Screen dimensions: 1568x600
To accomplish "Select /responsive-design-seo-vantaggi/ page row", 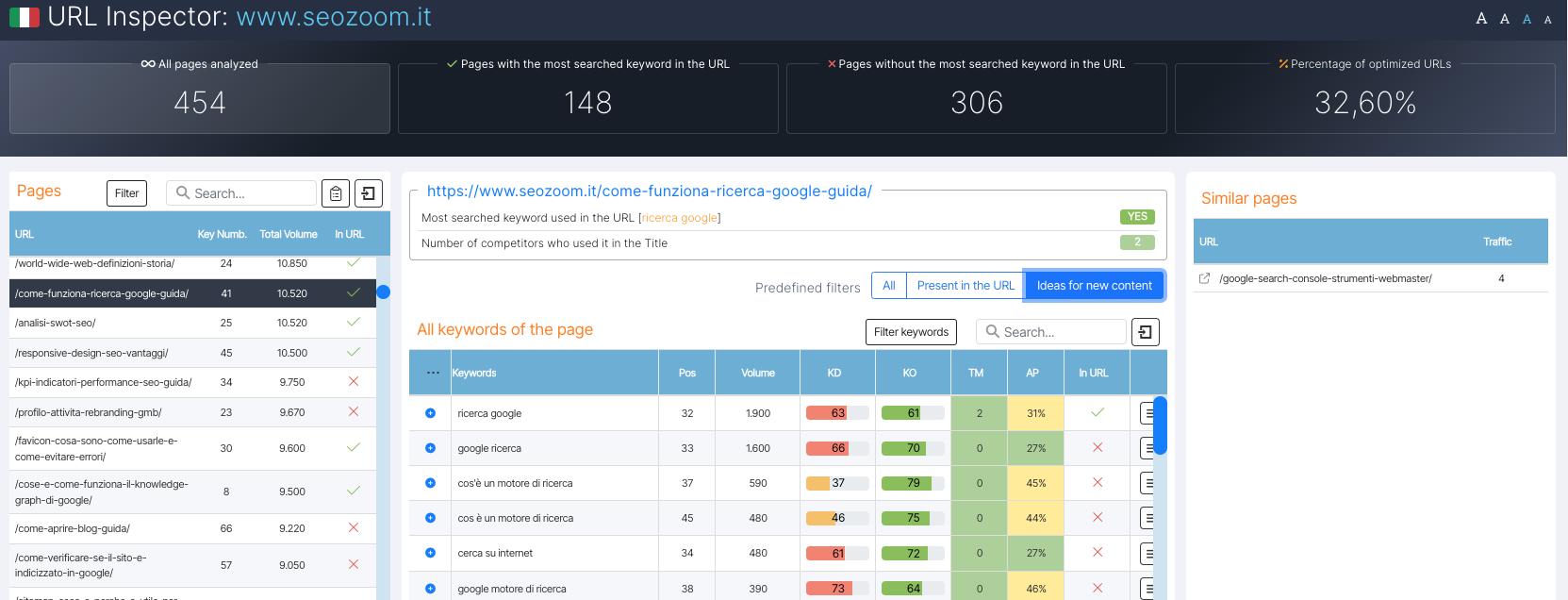I will 193,353.
